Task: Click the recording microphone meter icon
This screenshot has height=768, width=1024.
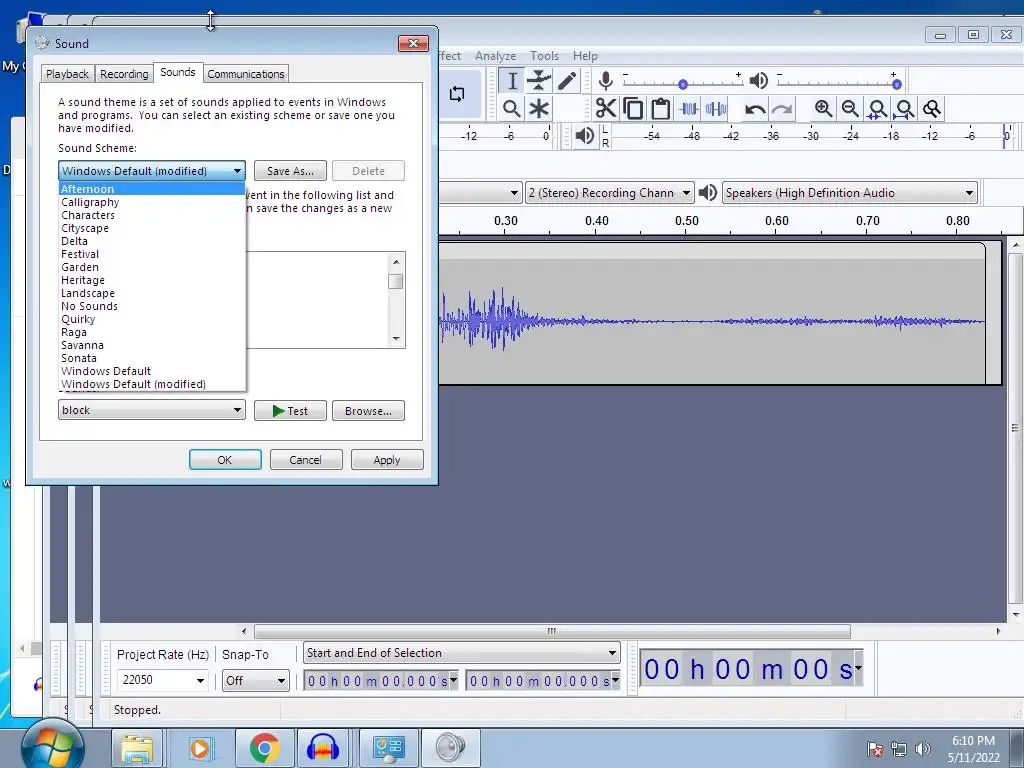Action: [605, 81]
